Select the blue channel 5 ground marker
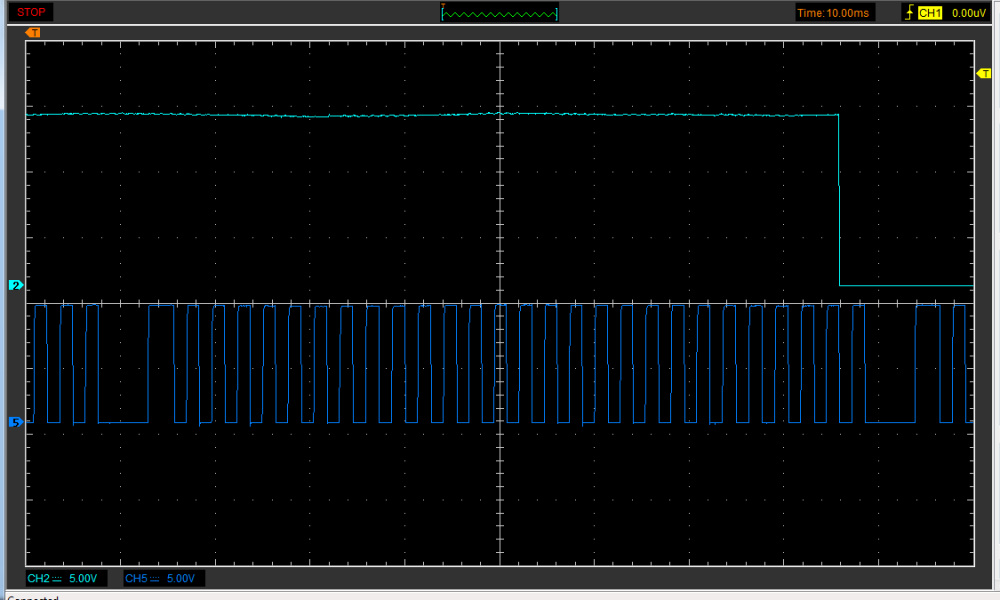Screen dimensions: 1000x600 pos(15,423)
